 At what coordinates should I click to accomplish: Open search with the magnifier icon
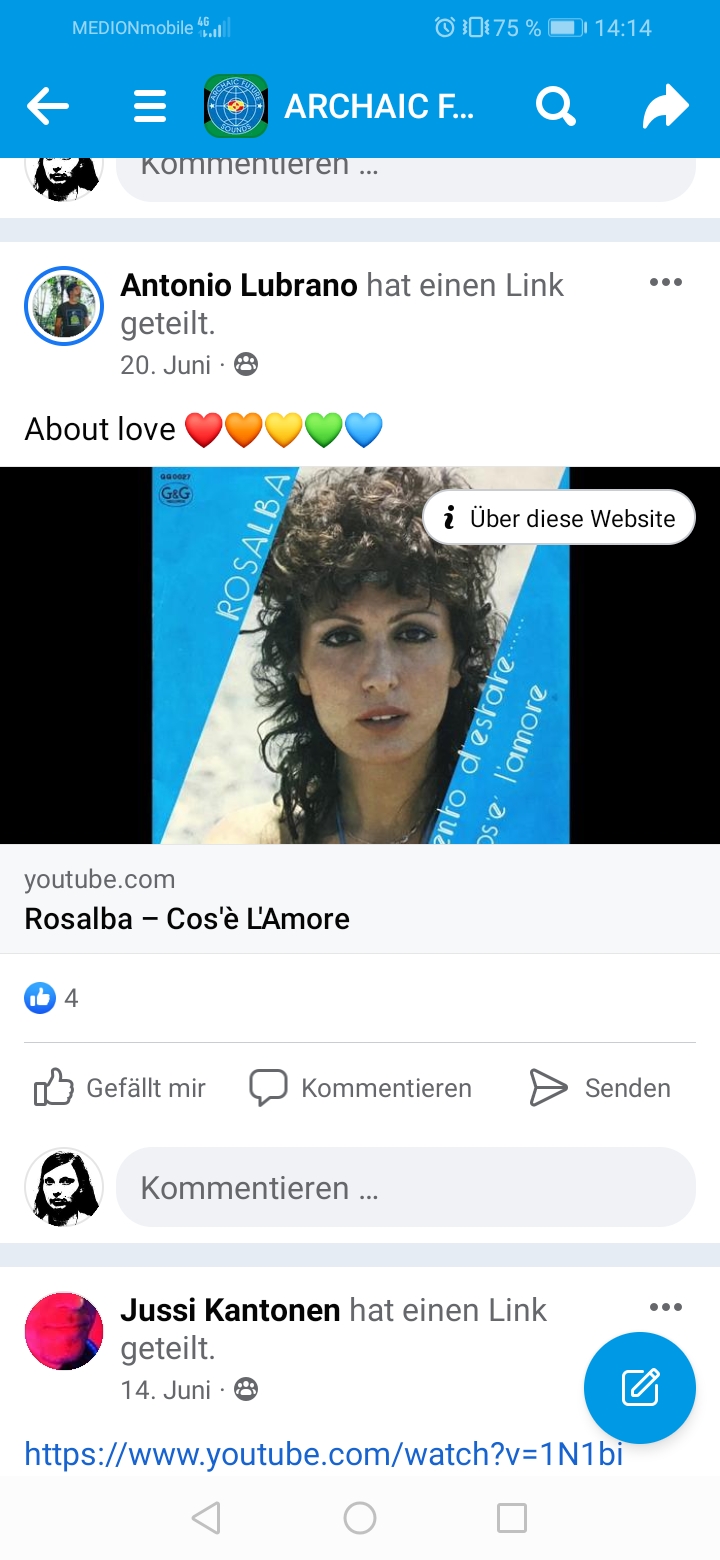[555, 105]
